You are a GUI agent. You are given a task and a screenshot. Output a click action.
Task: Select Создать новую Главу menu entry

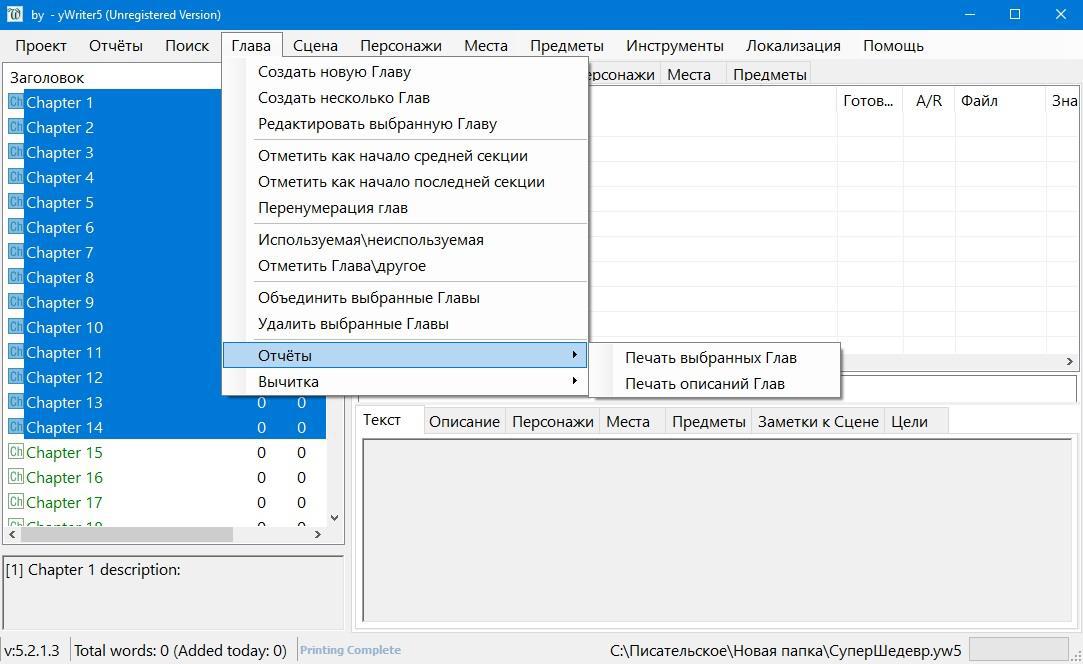(x=334, y=72)
